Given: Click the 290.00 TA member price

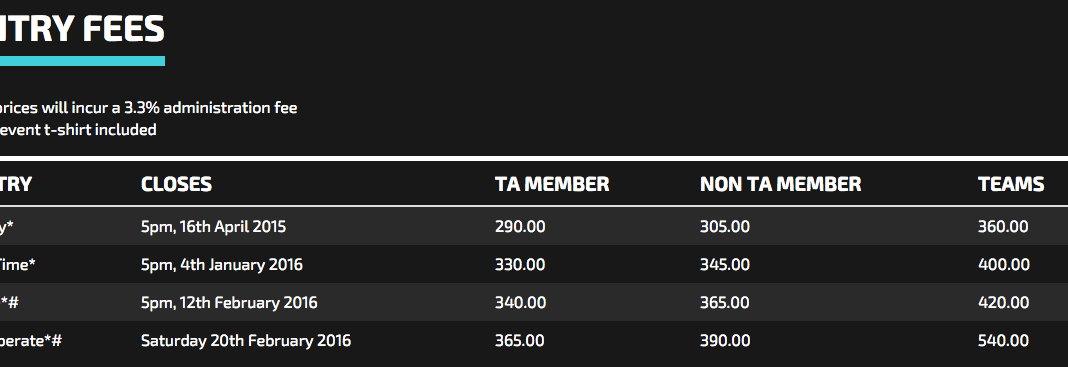Looking at the screenshot, I should (x=520, y=227).
